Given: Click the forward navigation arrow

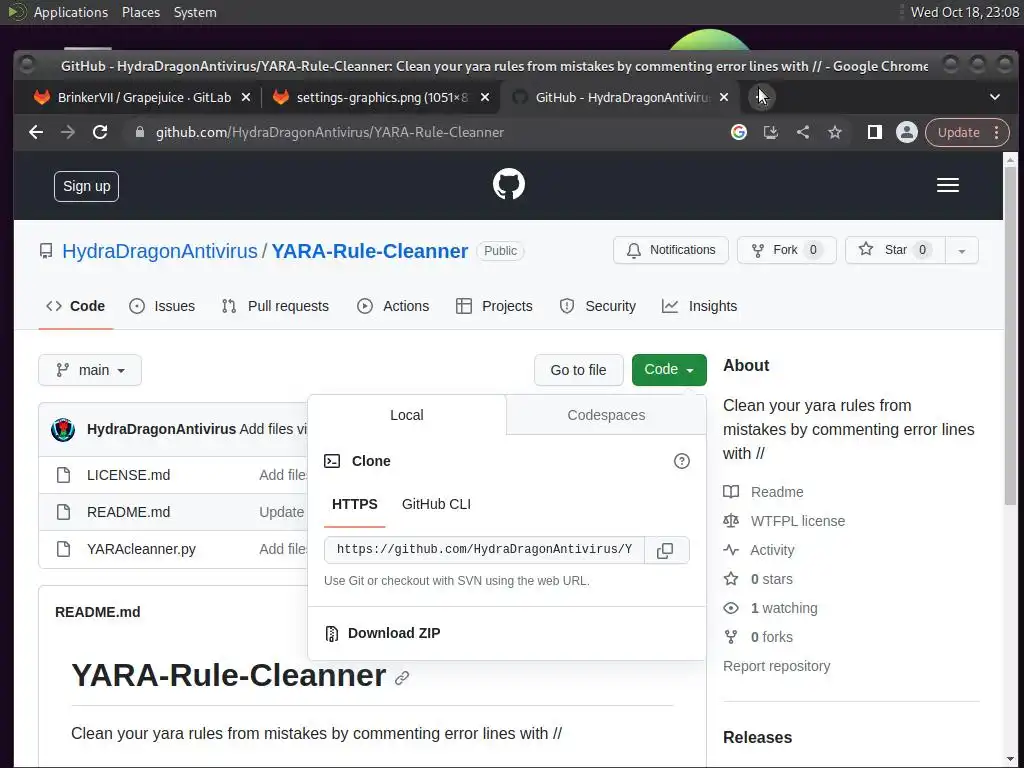Looking at the screenshot, I should click(x=68, y=132).
